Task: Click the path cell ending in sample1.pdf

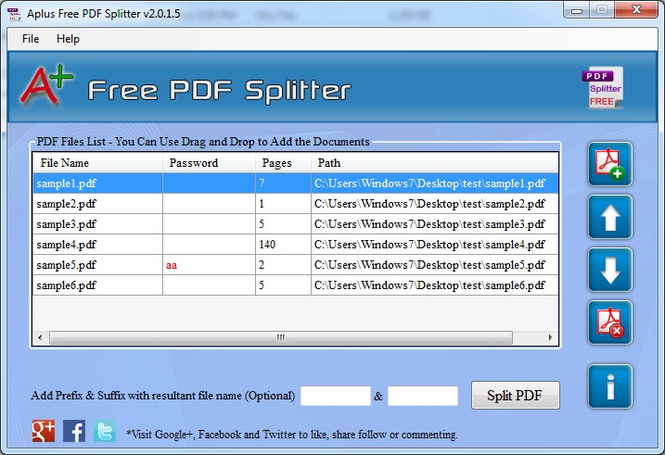Action: point(434,183)
